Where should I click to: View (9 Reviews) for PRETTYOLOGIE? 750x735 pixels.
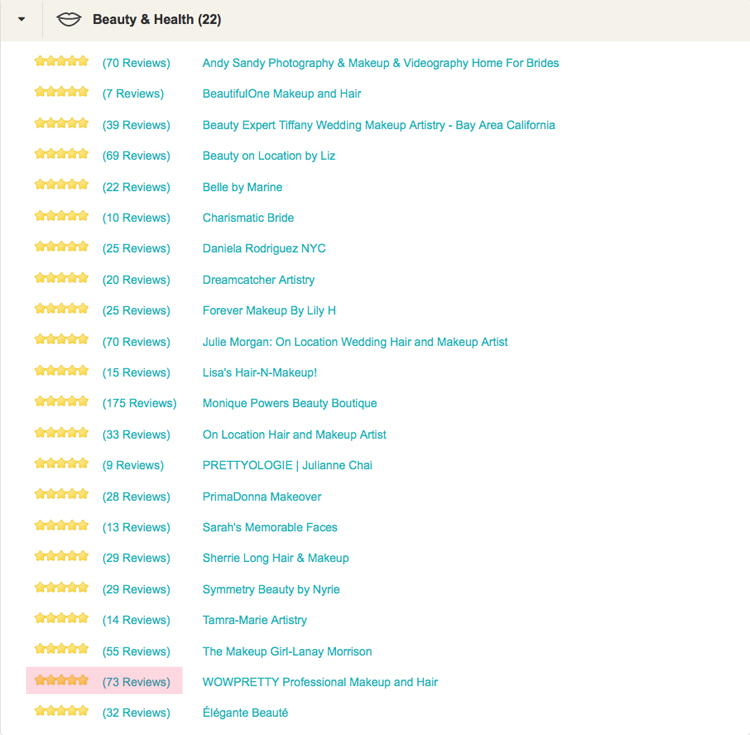pyautogui.click(x=133, y=465)
